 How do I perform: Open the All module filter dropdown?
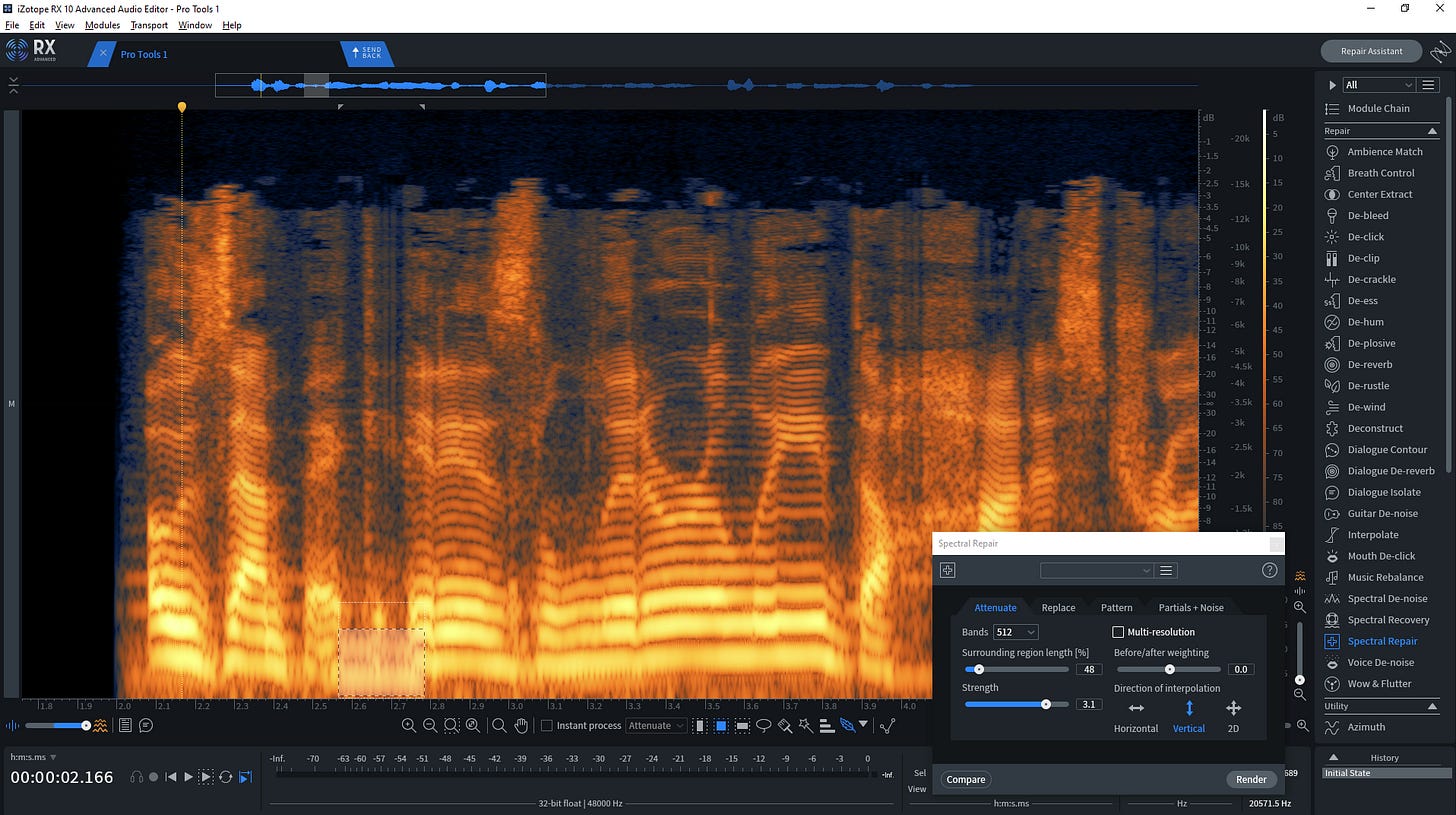(1378, 85)
